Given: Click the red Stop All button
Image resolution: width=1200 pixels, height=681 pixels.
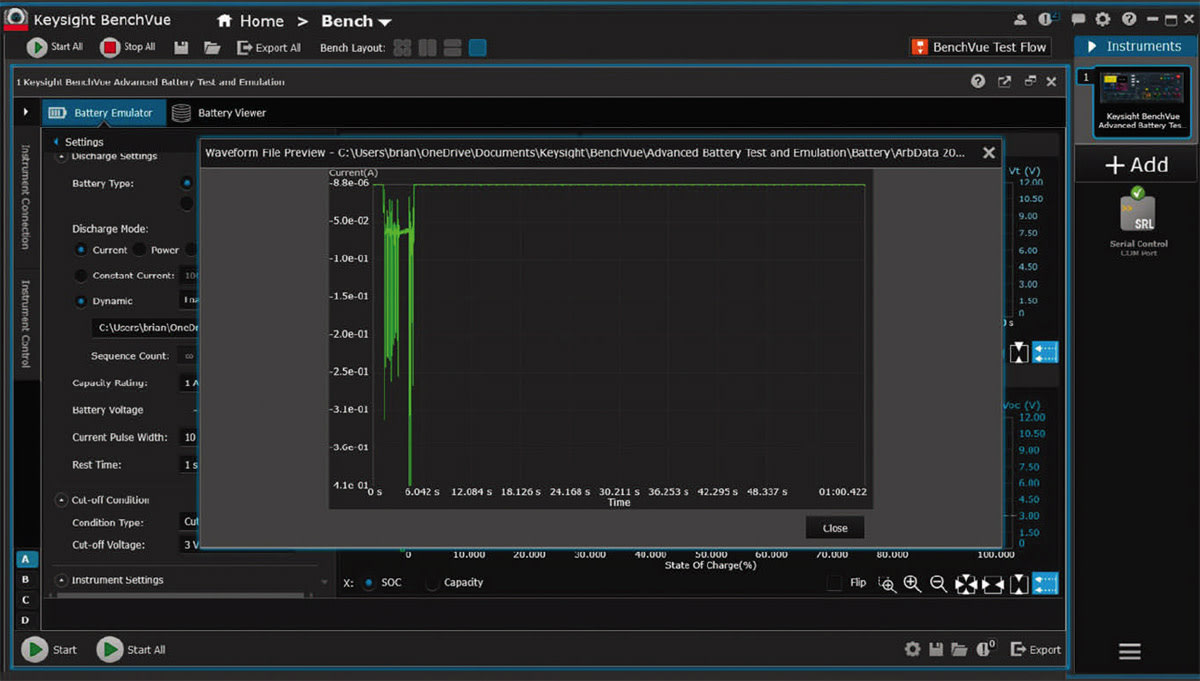Looking at the screenshot, I should 128,47.
